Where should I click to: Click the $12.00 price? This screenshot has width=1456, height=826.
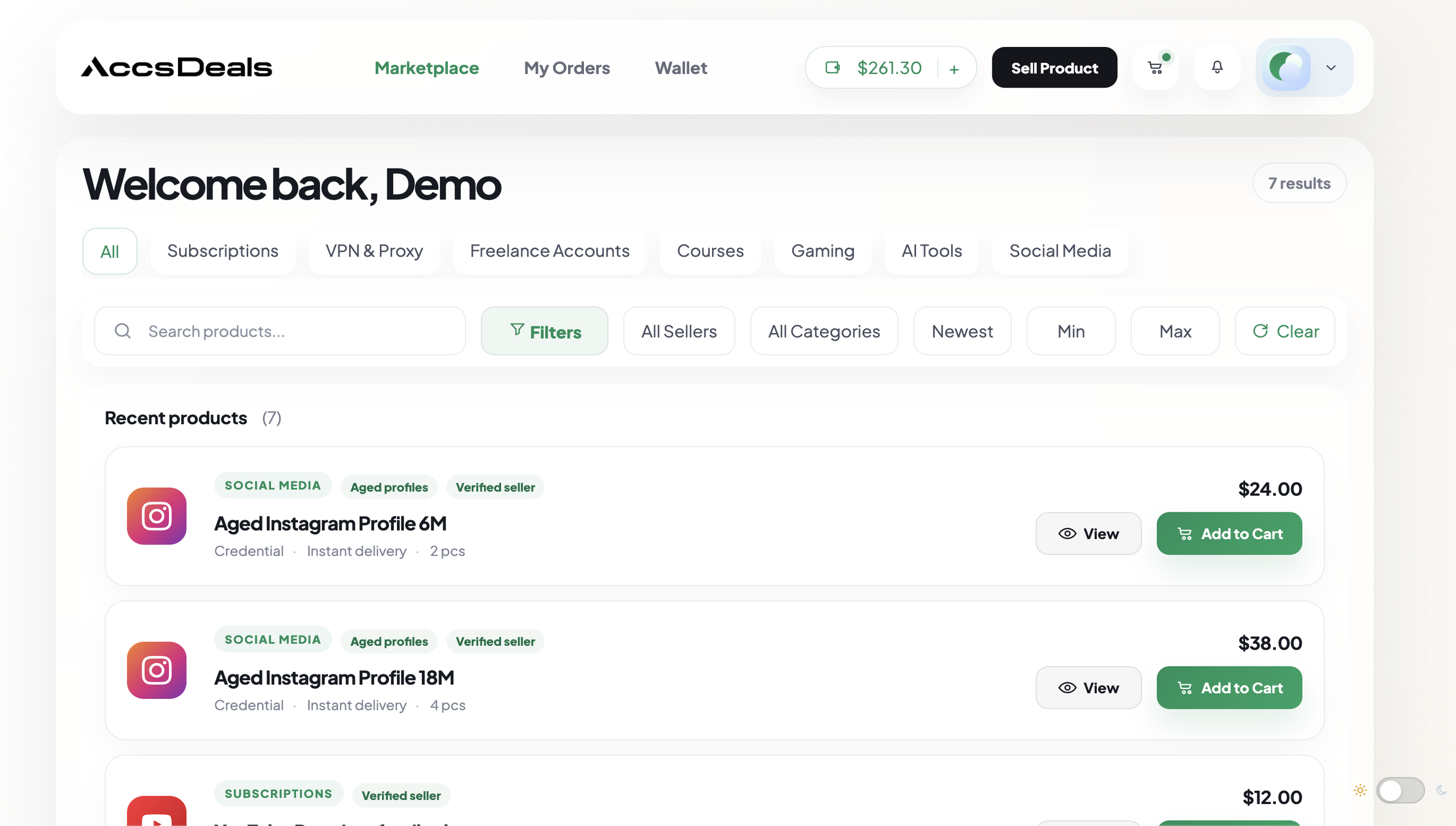pyautogui.click(x=1272, y=798)
